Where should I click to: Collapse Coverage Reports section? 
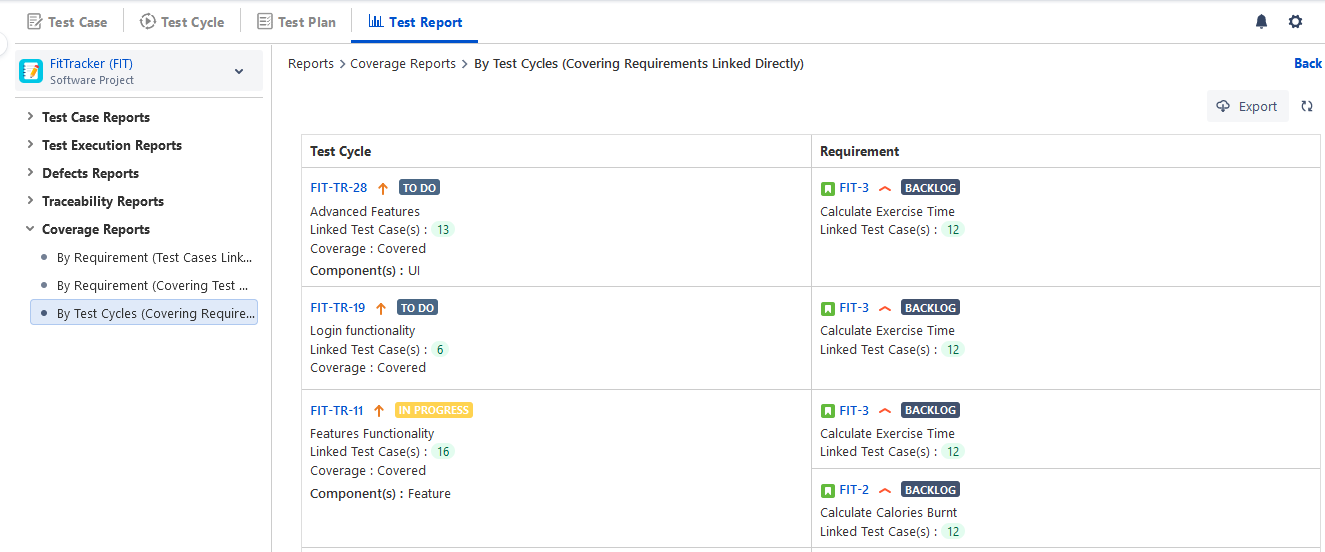coord(30,229)
